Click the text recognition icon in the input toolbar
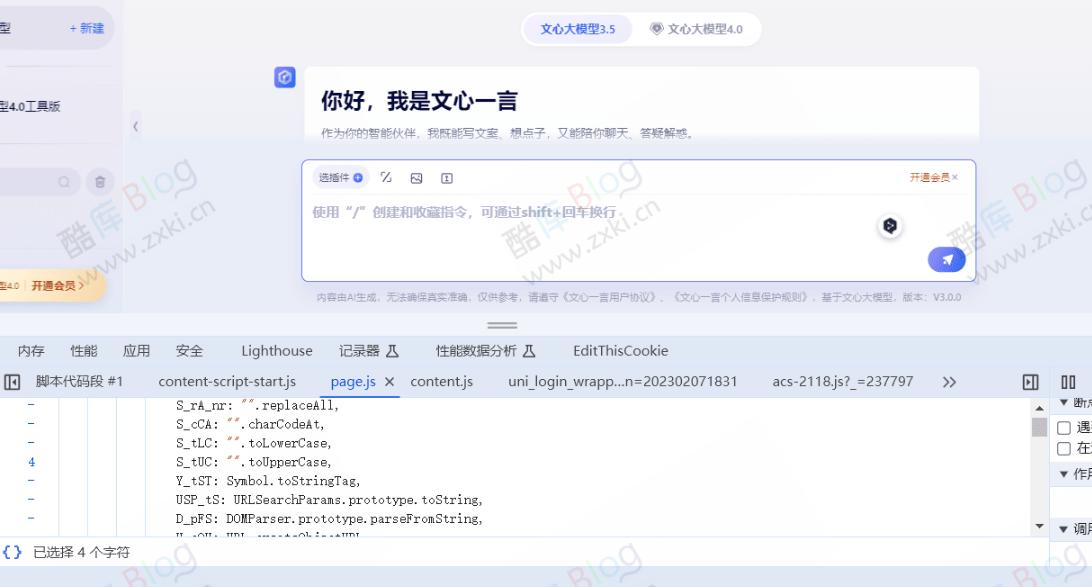 pos(446,177)
